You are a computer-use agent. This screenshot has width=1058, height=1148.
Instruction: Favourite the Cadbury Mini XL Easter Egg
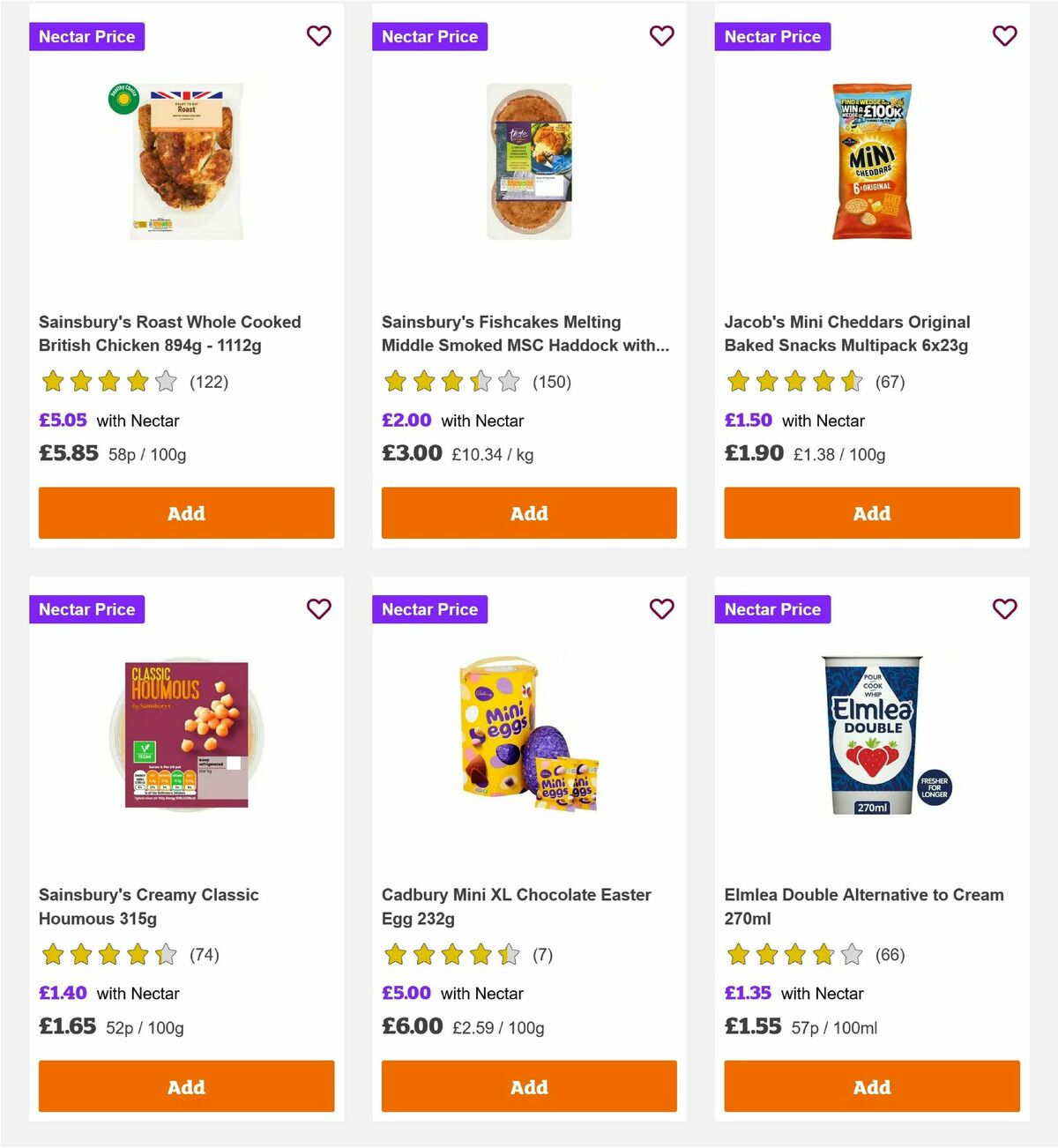click(x=661, y=608)
